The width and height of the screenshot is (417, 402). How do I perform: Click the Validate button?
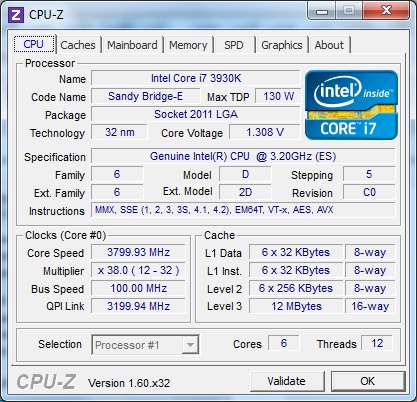287,381
